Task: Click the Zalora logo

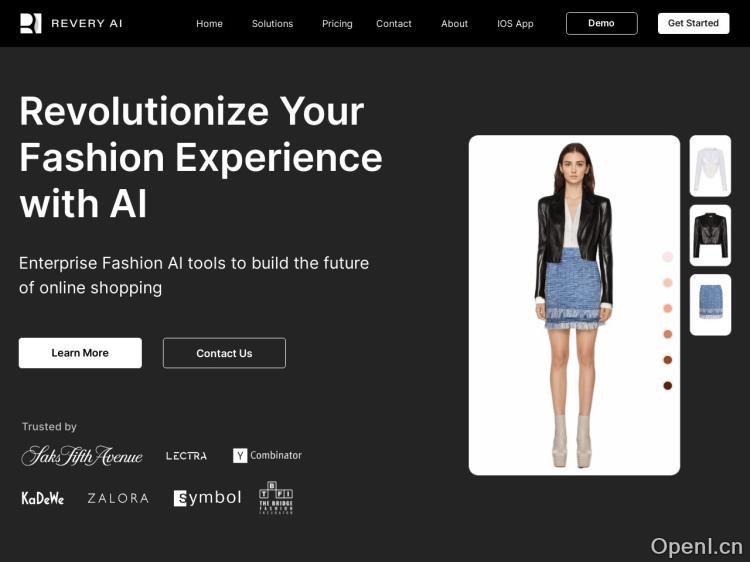Action: pyautogui.click(x=118, y=498)
